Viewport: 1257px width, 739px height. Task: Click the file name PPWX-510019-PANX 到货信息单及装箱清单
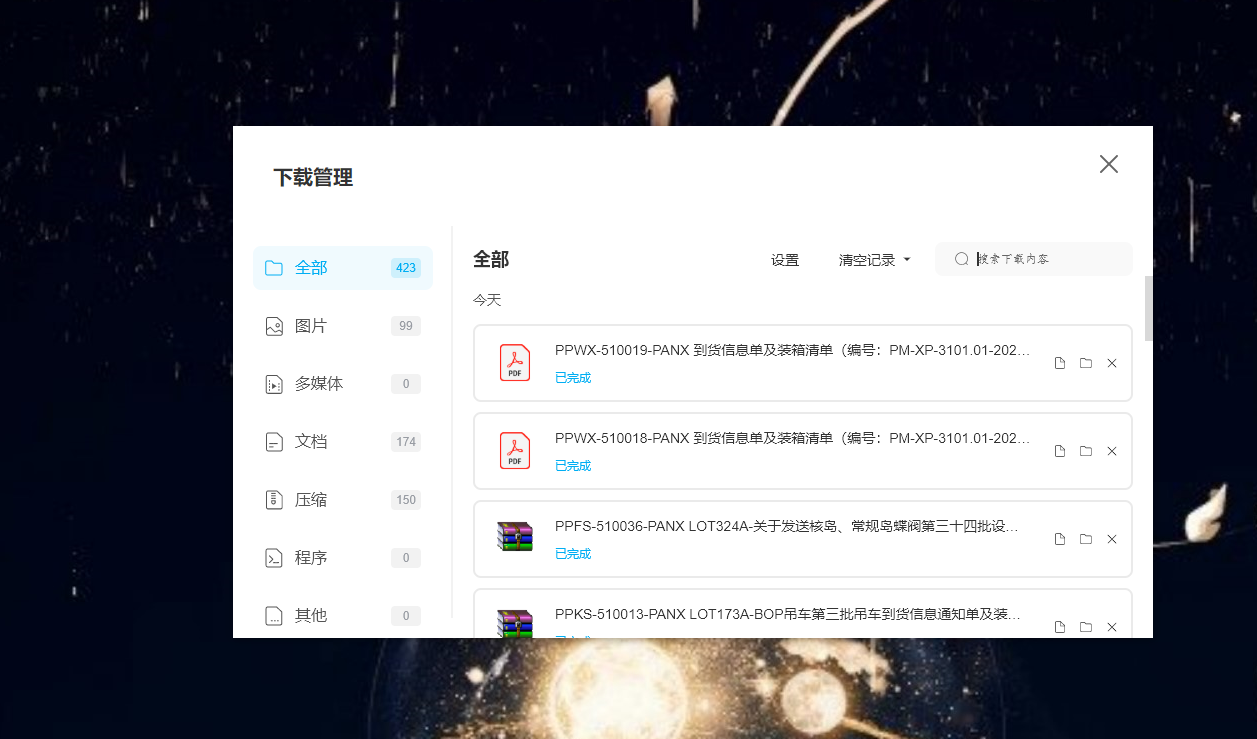[792, 351]
